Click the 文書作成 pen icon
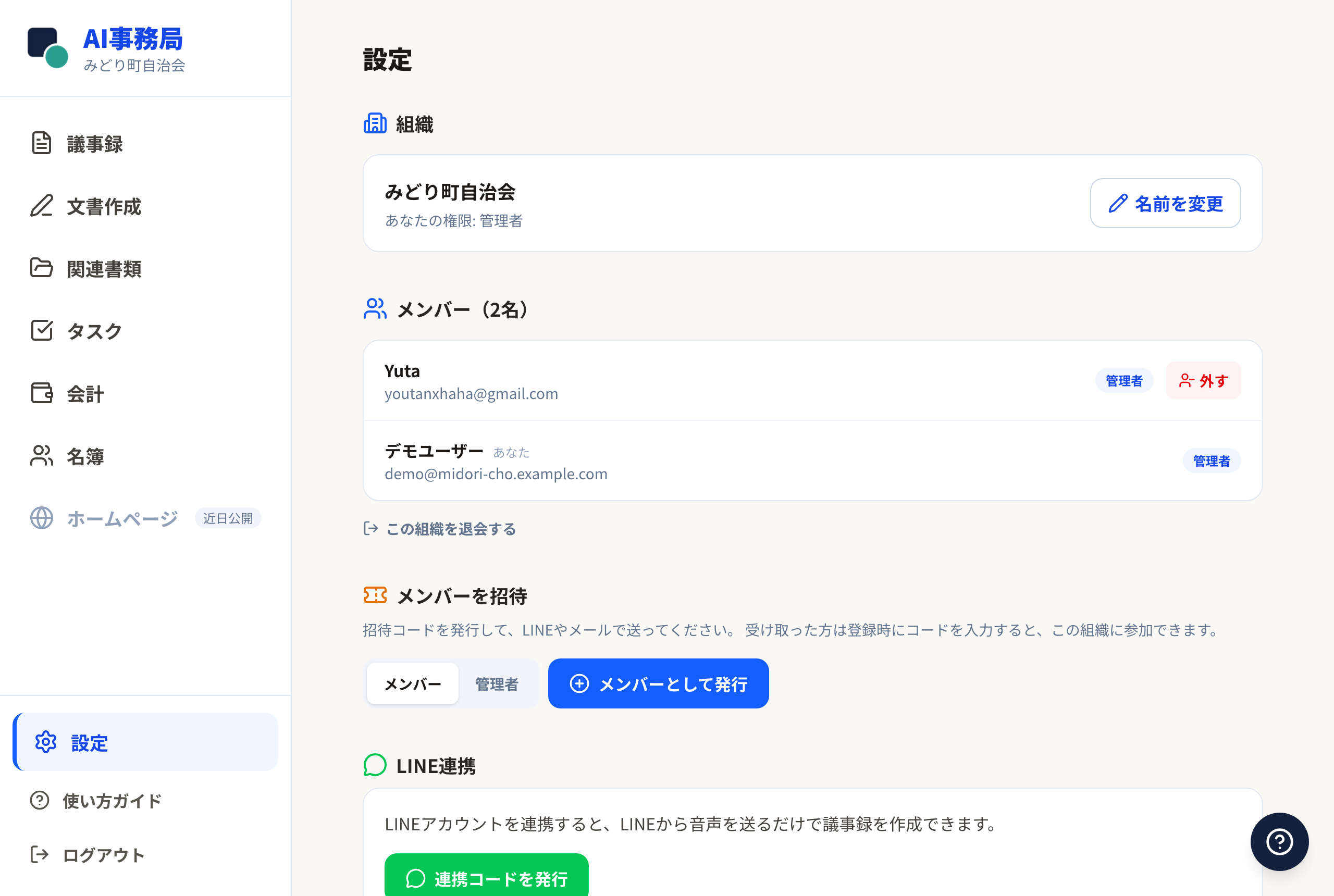Screen dimensions: 1334x896 point(41,206)
